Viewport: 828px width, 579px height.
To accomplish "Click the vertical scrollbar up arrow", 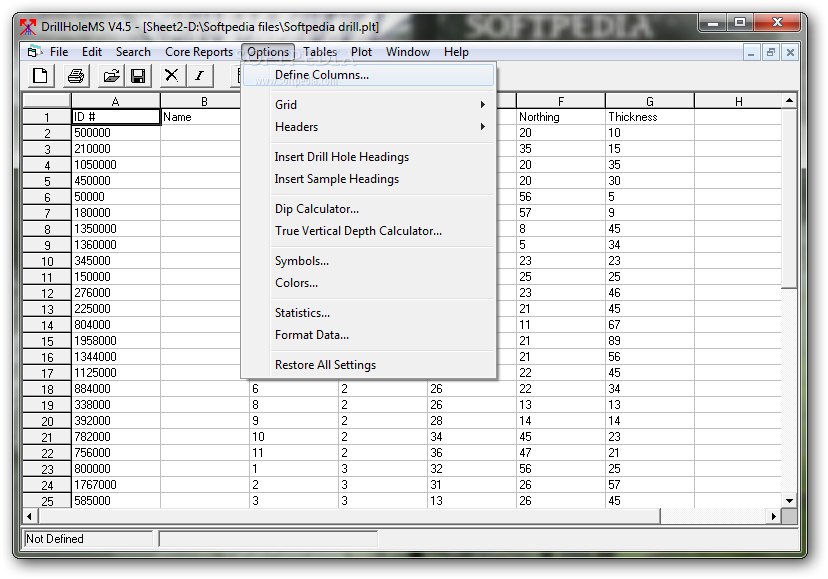I will tap(789, 100).
